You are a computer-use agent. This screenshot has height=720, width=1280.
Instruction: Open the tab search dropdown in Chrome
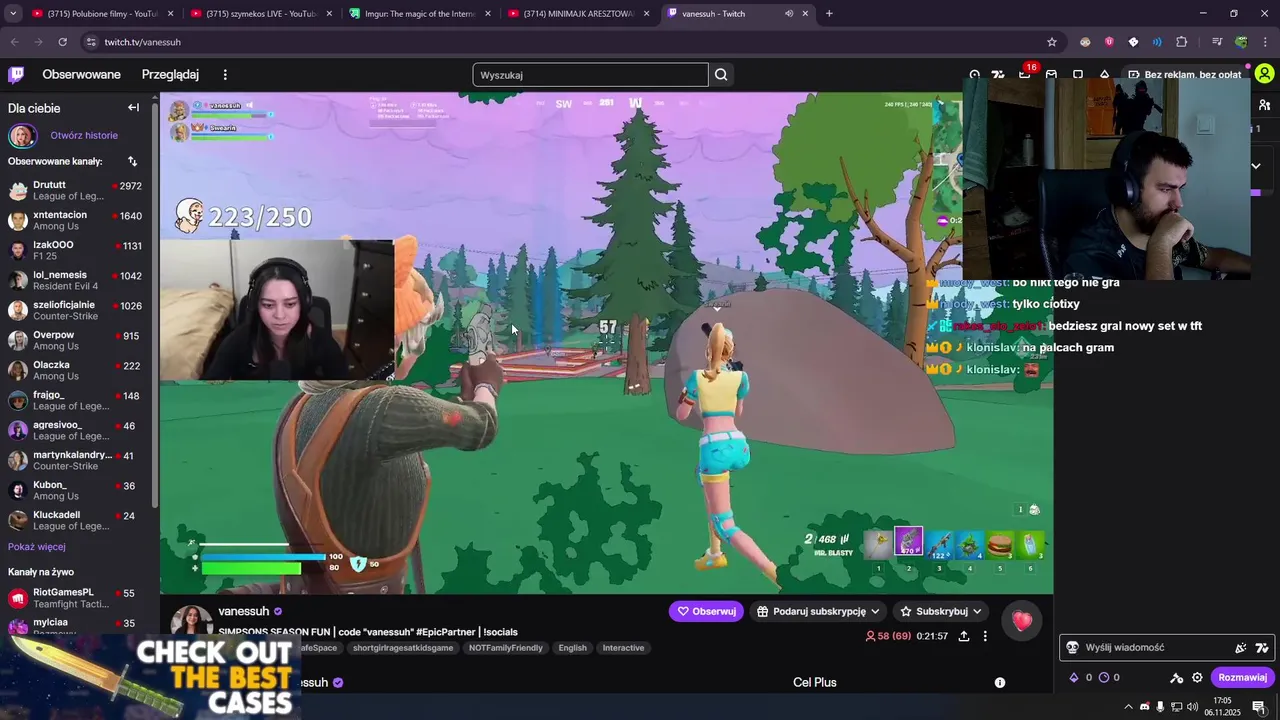coord(13,14)
